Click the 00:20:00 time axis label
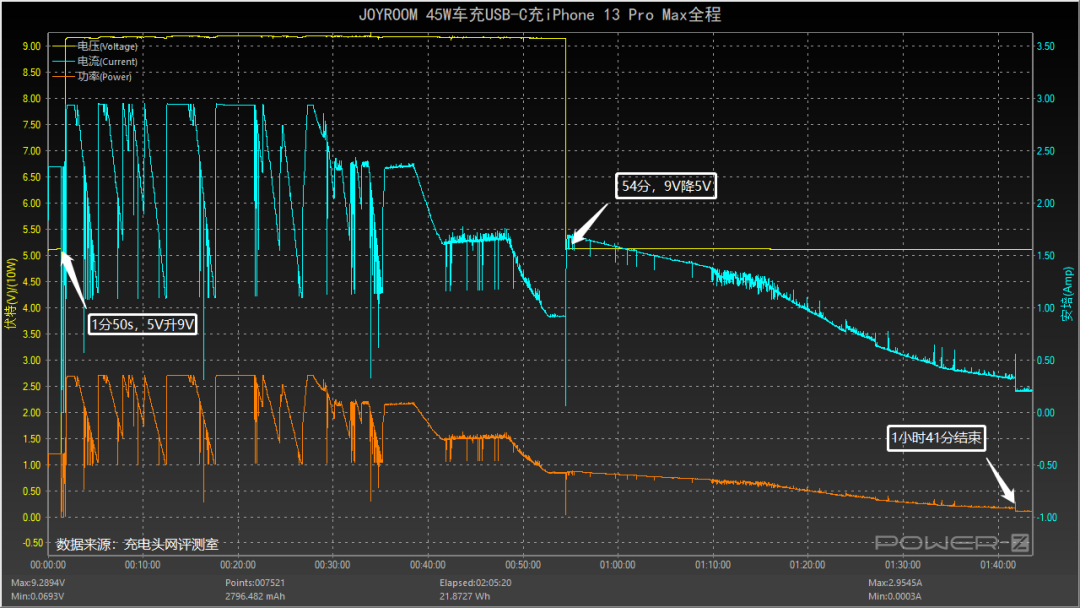1080x608 pixels. coord(238,565)
